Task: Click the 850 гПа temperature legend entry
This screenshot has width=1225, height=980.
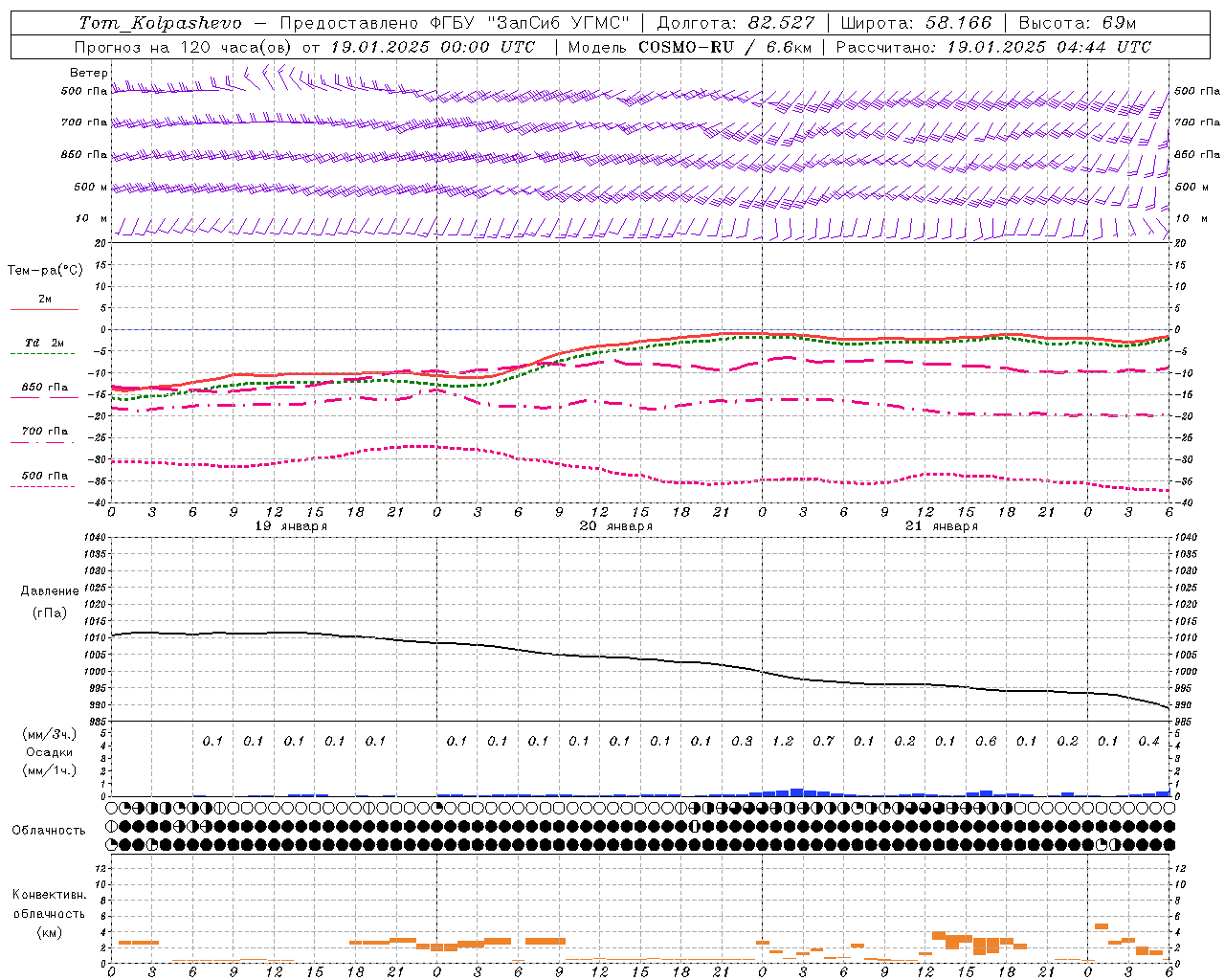Action: 45,388
